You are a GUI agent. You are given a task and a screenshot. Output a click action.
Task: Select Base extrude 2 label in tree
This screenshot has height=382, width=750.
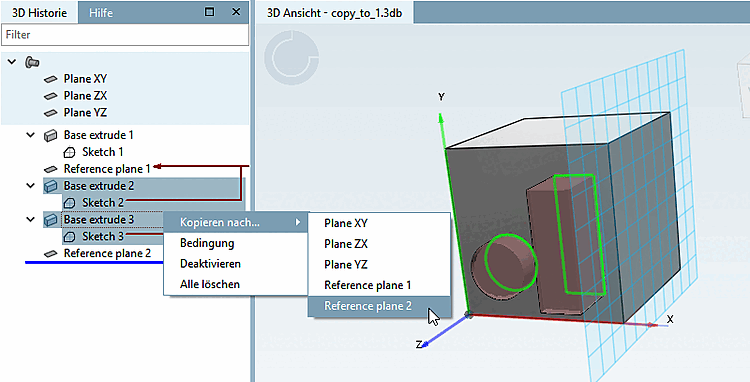[x=99, y=186]
